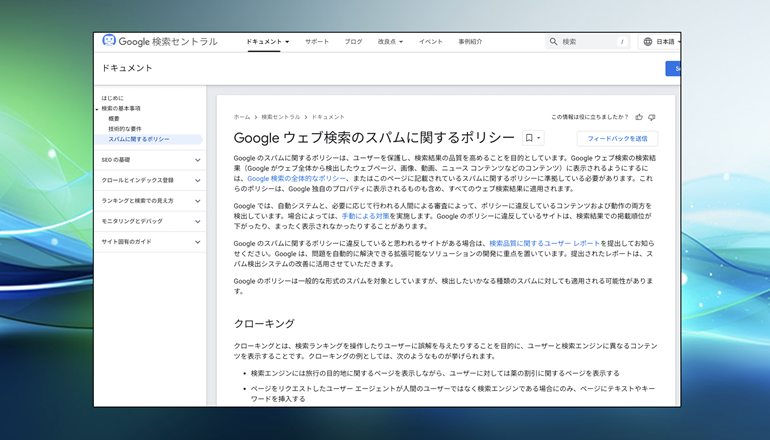Screen dimensions: 770x440
Task: Select 概要 in the sidebar
Action: pos(114,119)
